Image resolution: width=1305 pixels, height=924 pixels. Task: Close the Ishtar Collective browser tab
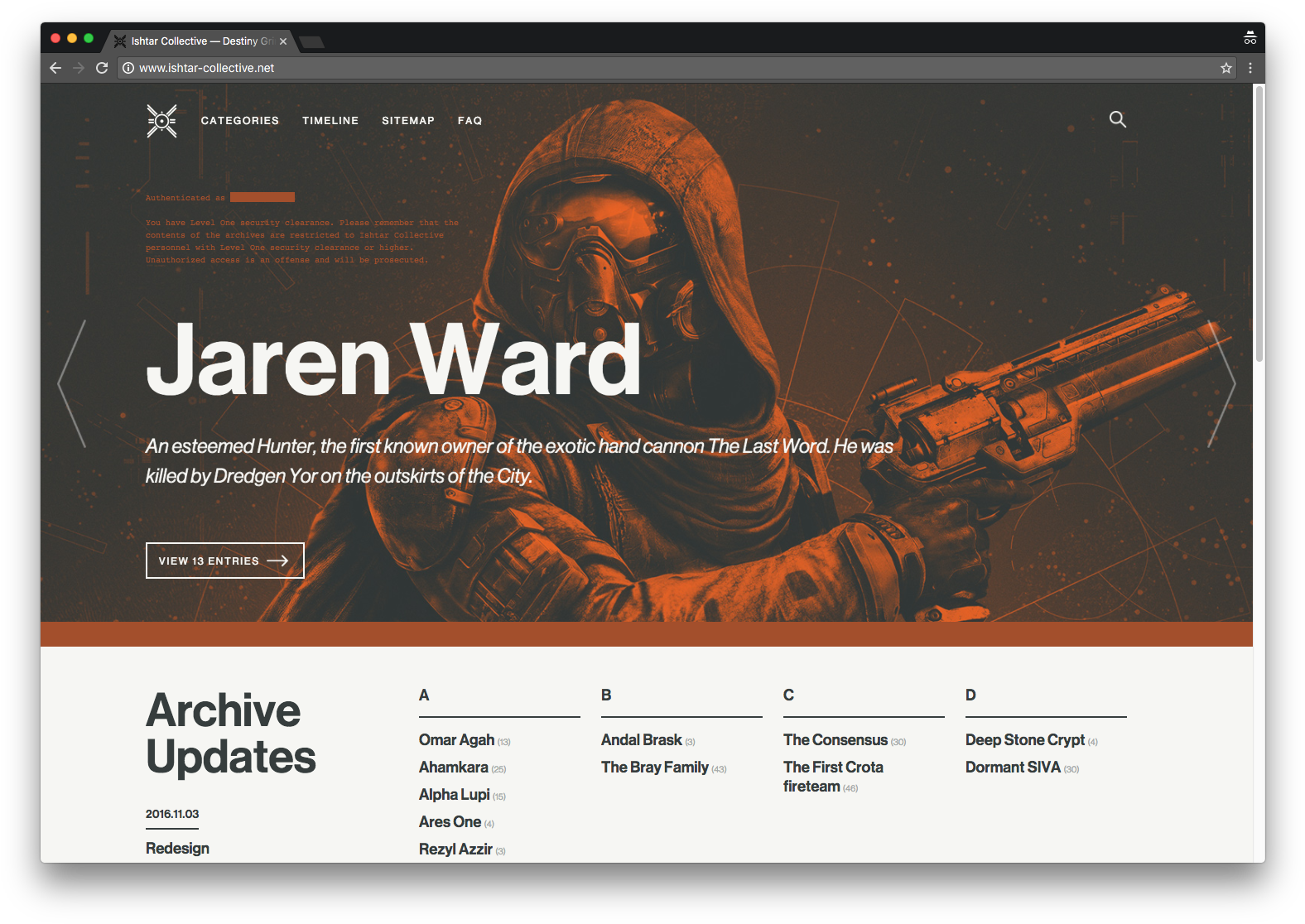(283, 41)
